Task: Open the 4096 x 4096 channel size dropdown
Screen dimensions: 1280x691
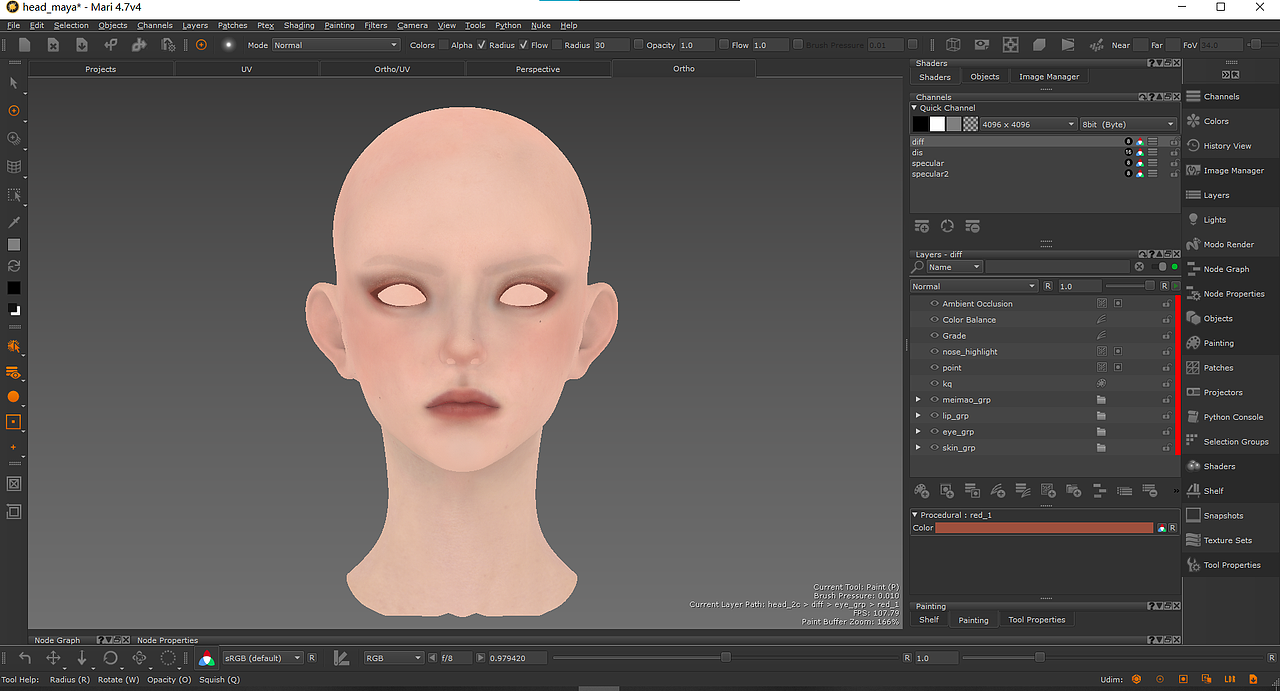Action: pos(1028,124)
